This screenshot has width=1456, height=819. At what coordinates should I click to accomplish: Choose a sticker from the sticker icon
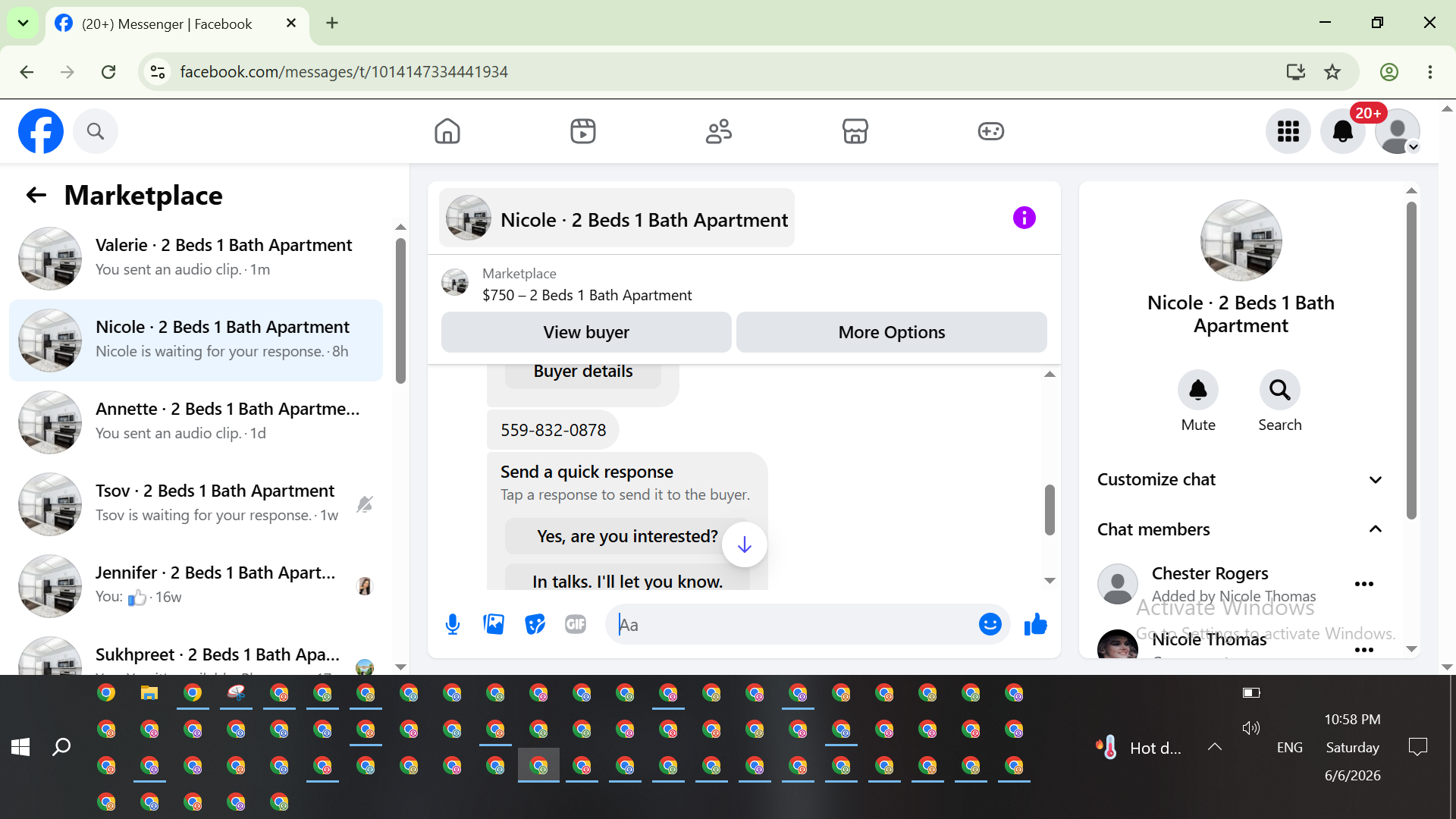(535, 624)
